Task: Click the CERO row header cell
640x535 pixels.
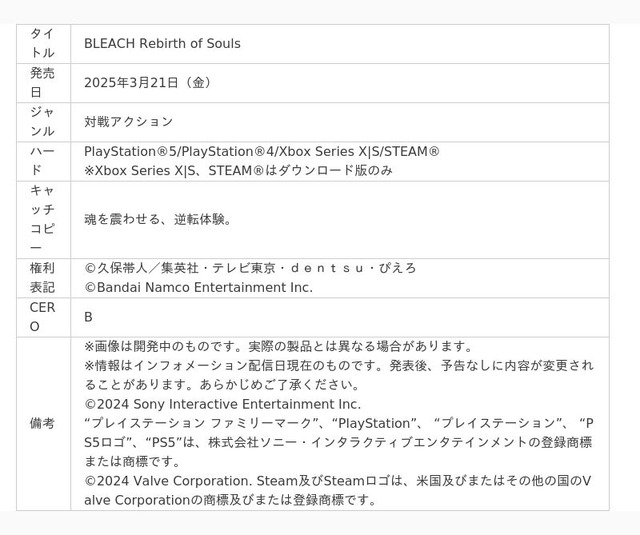Action: click(x=43, y=317)
